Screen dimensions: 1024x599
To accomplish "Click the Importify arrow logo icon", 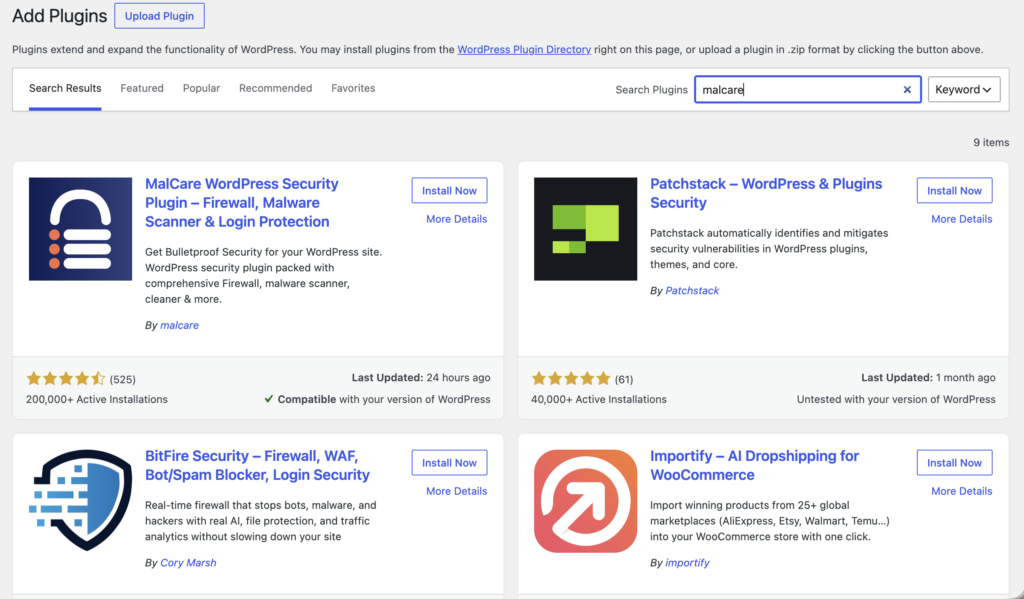I will coord(585,501).
